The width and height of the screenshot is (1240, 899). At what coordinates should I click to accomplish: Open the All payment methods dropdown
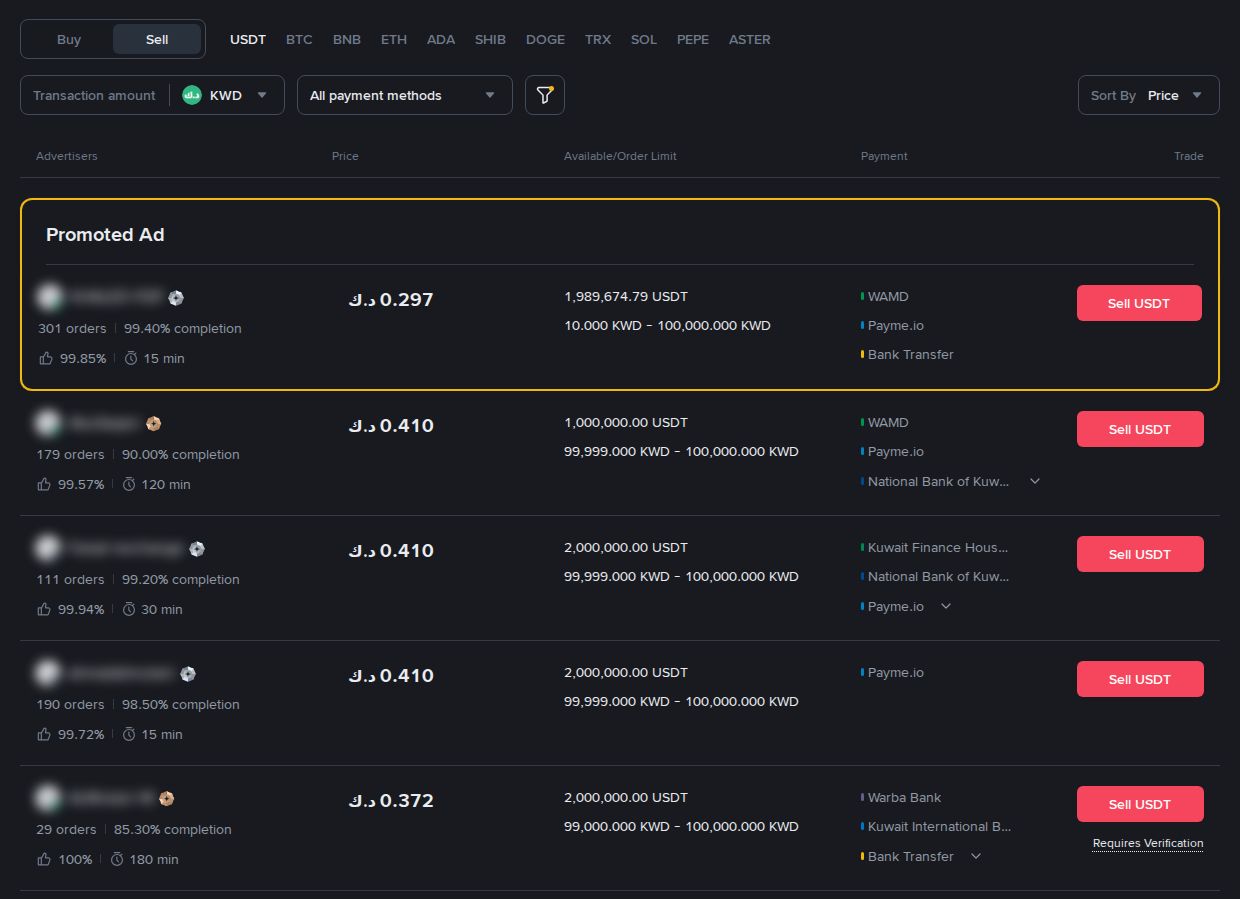(x=405, y=95)
